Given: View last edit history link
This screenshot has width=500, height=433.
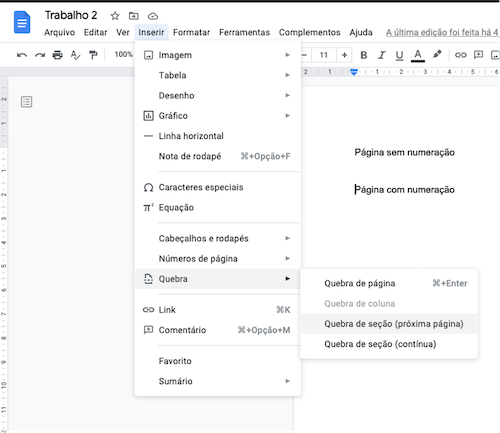Looking at the screenshot, I should 442,32.
